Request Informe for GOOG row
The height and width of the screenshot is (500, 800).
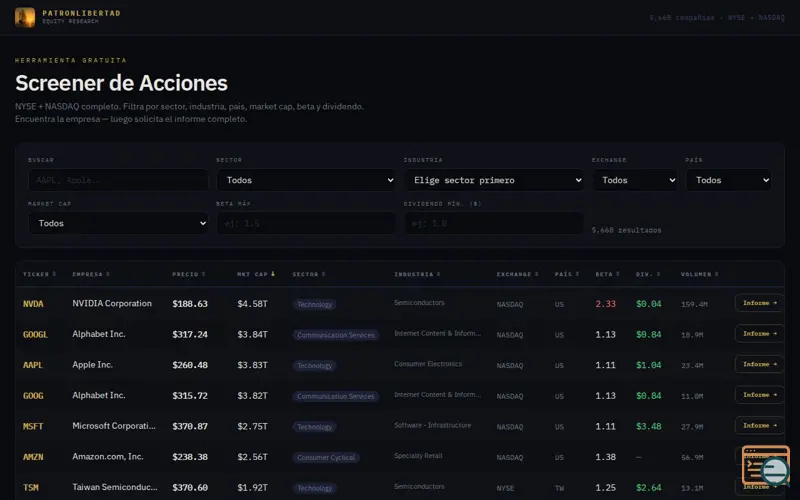tap(759, 395)
